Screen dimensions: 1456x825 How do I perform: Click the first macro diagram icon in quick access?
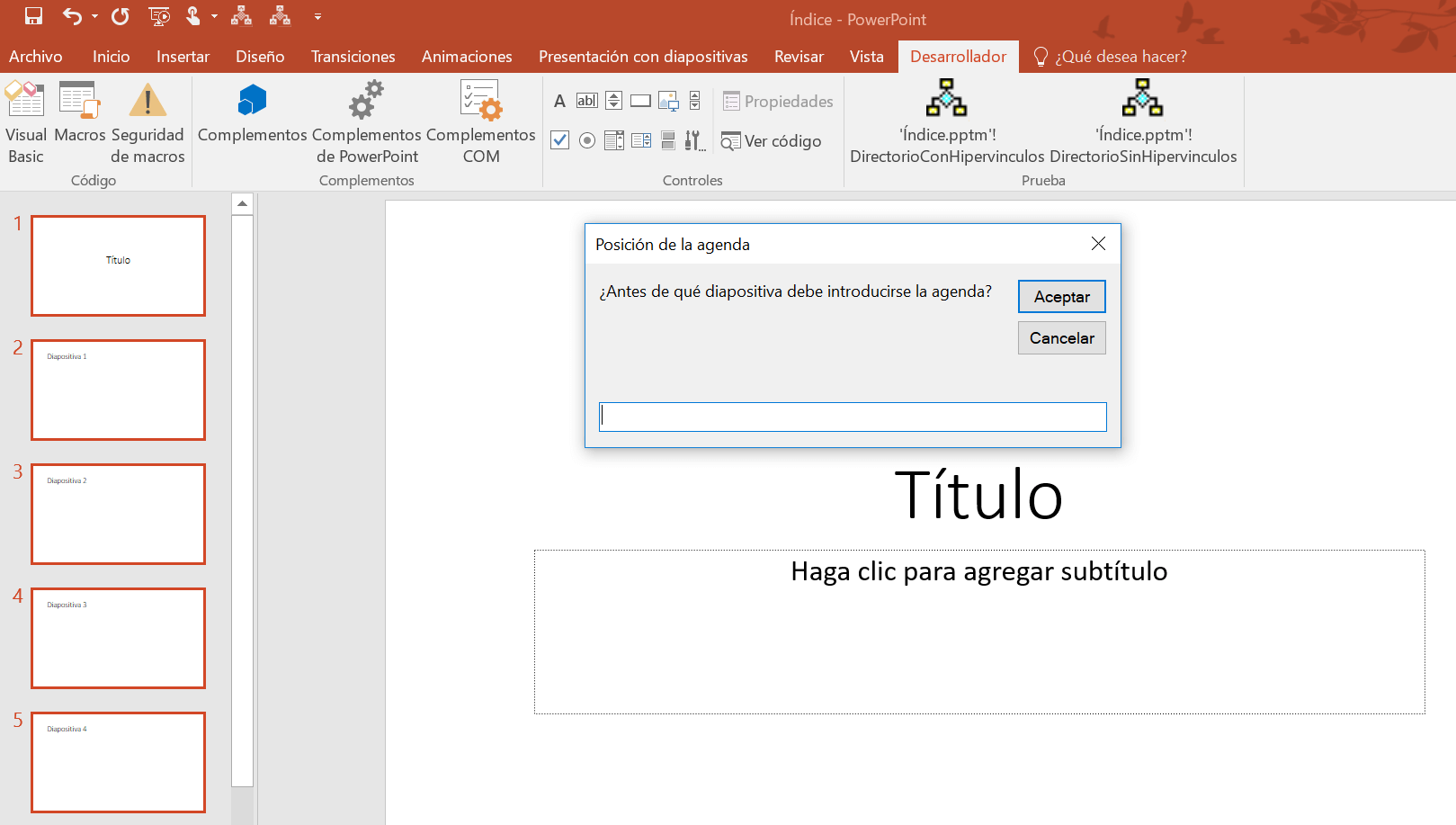click(x=241, y=16)
